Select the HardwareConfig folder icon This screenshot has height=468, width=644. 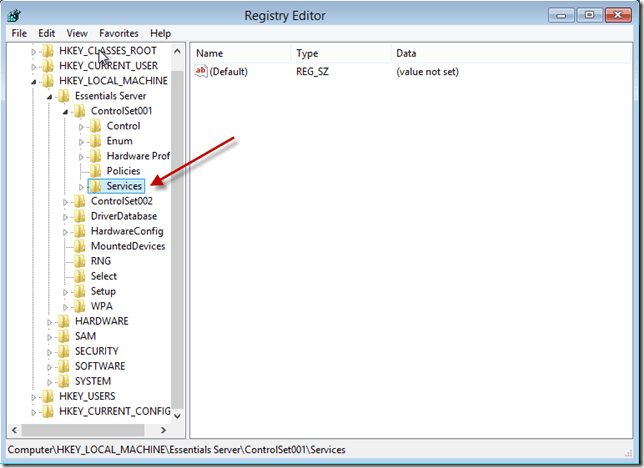80,231
